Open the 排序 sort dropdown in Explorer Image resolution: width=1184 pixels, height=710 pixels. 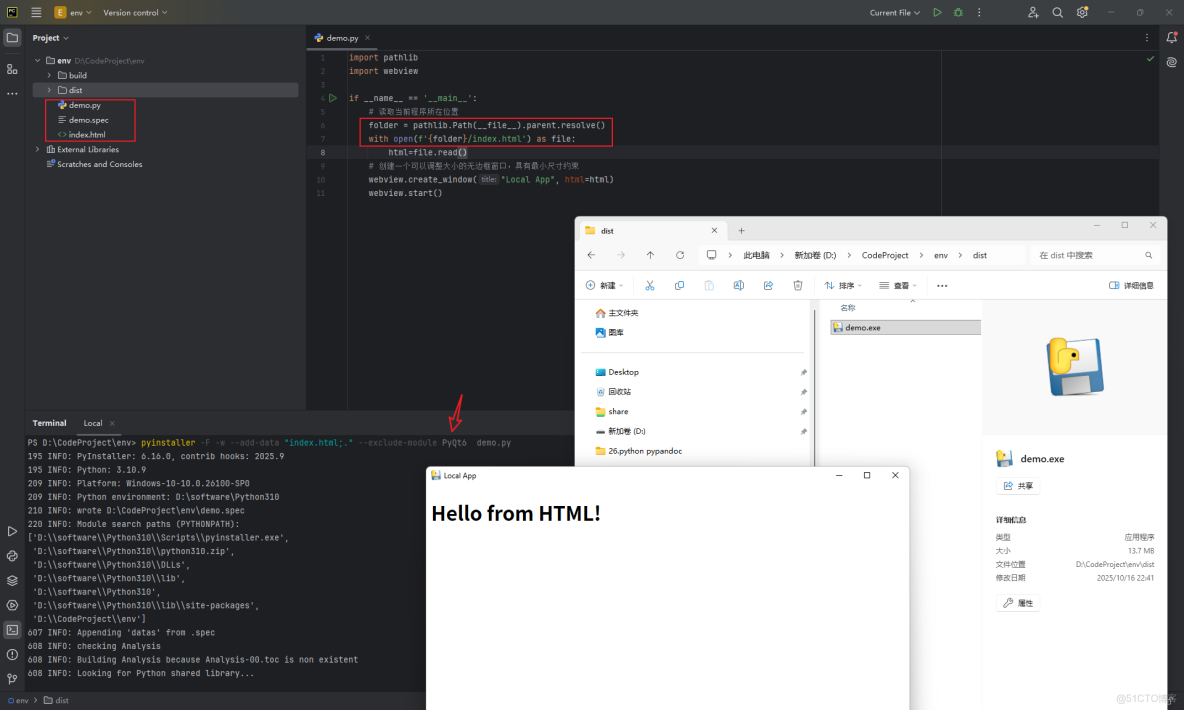click(x=841, y=285)
